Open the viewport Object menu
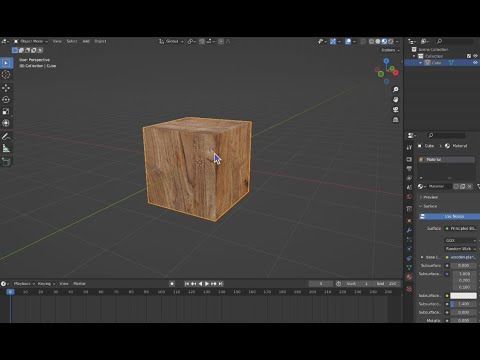Screen dimensions: 480x360 pyautogui.click(x=100, y=41)
